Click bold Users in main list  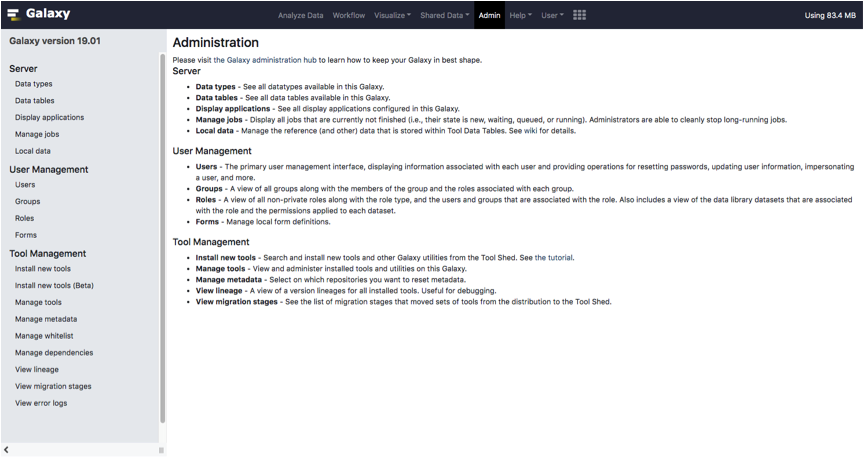[206, 166]
